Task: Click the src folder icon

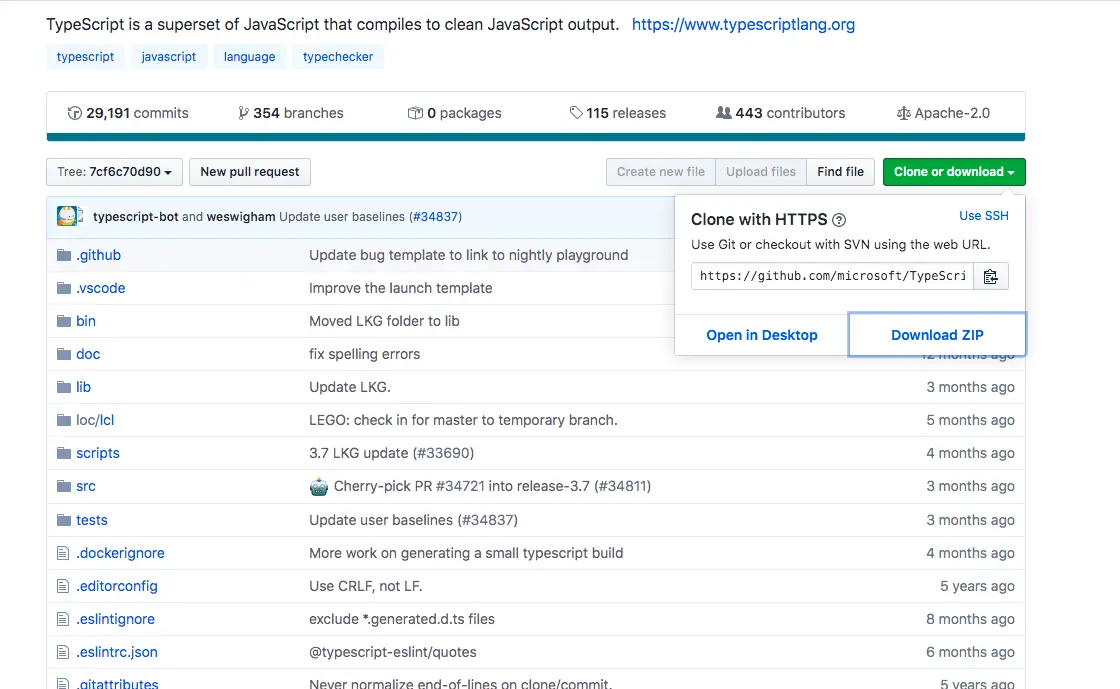Action: (x=64, y=486)
